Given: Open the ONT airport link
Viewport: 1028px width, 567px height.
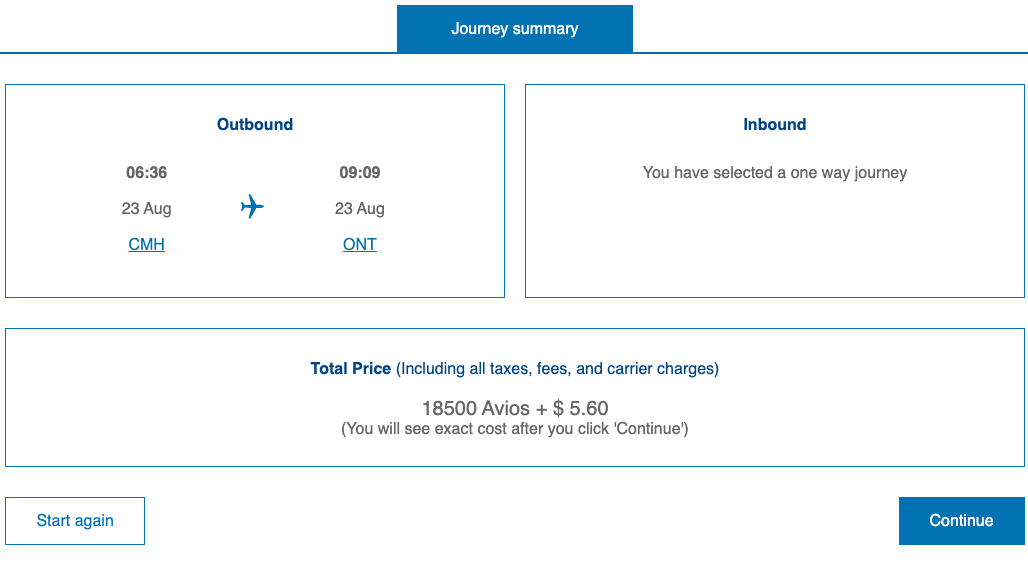Looking at the screenshot, I should click(x=359, y=244).
